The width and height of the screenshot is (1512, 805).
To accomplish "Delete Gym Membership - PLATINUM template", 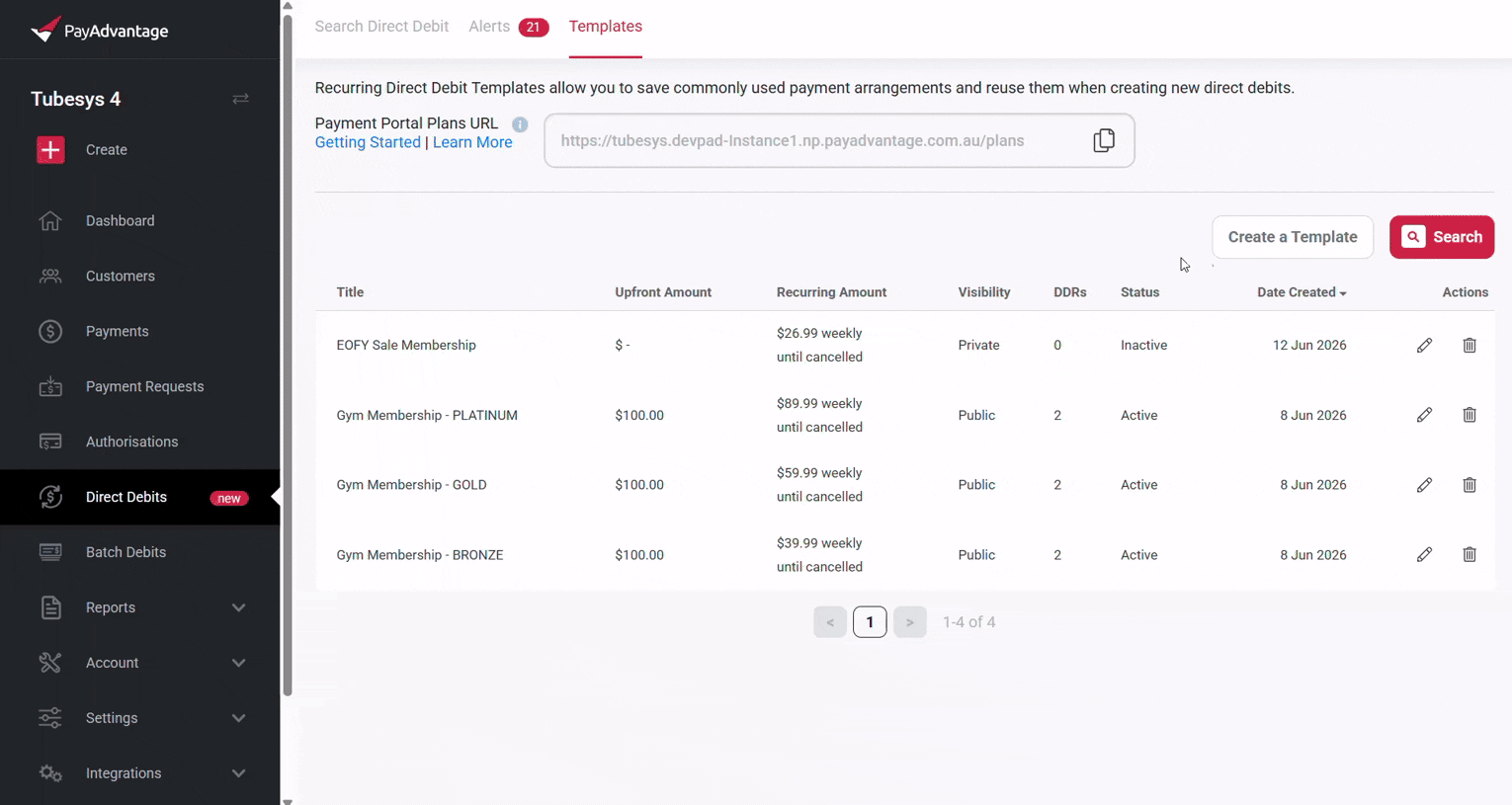I will coord(1470,415).
